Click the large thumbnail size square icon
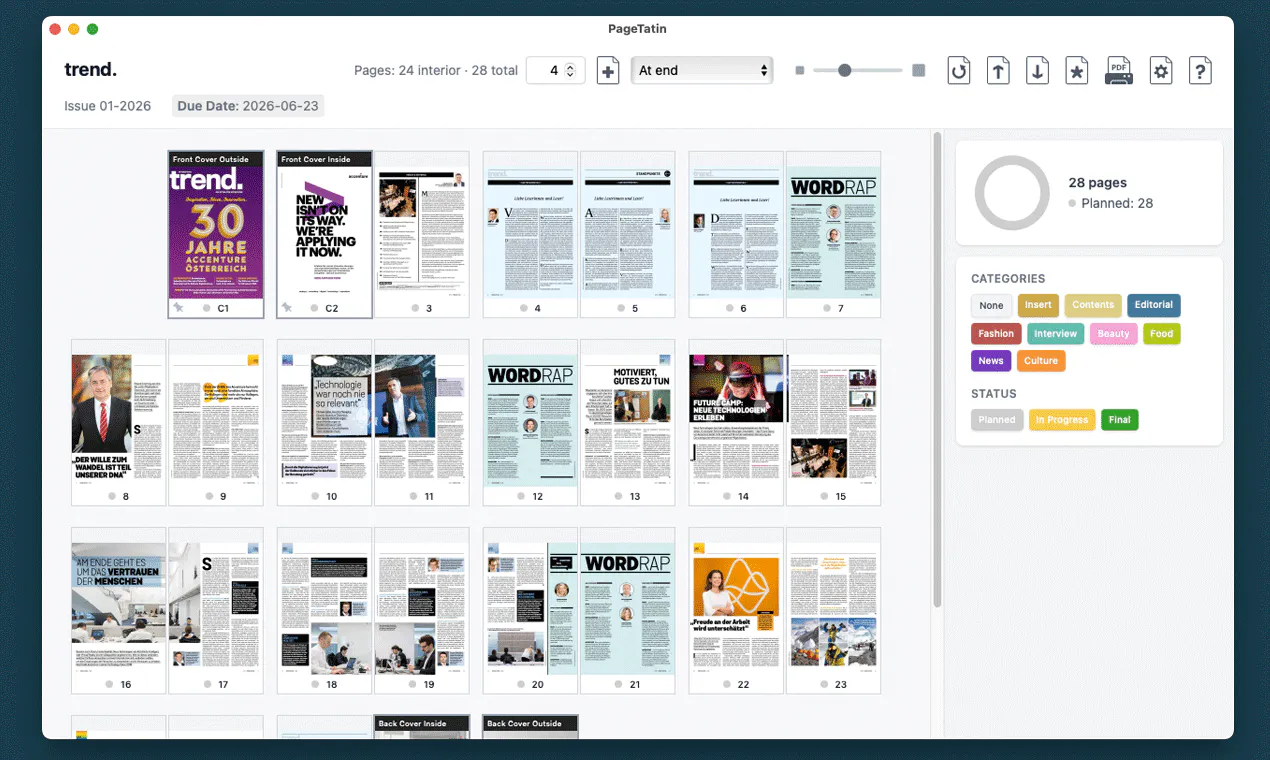 919,71
